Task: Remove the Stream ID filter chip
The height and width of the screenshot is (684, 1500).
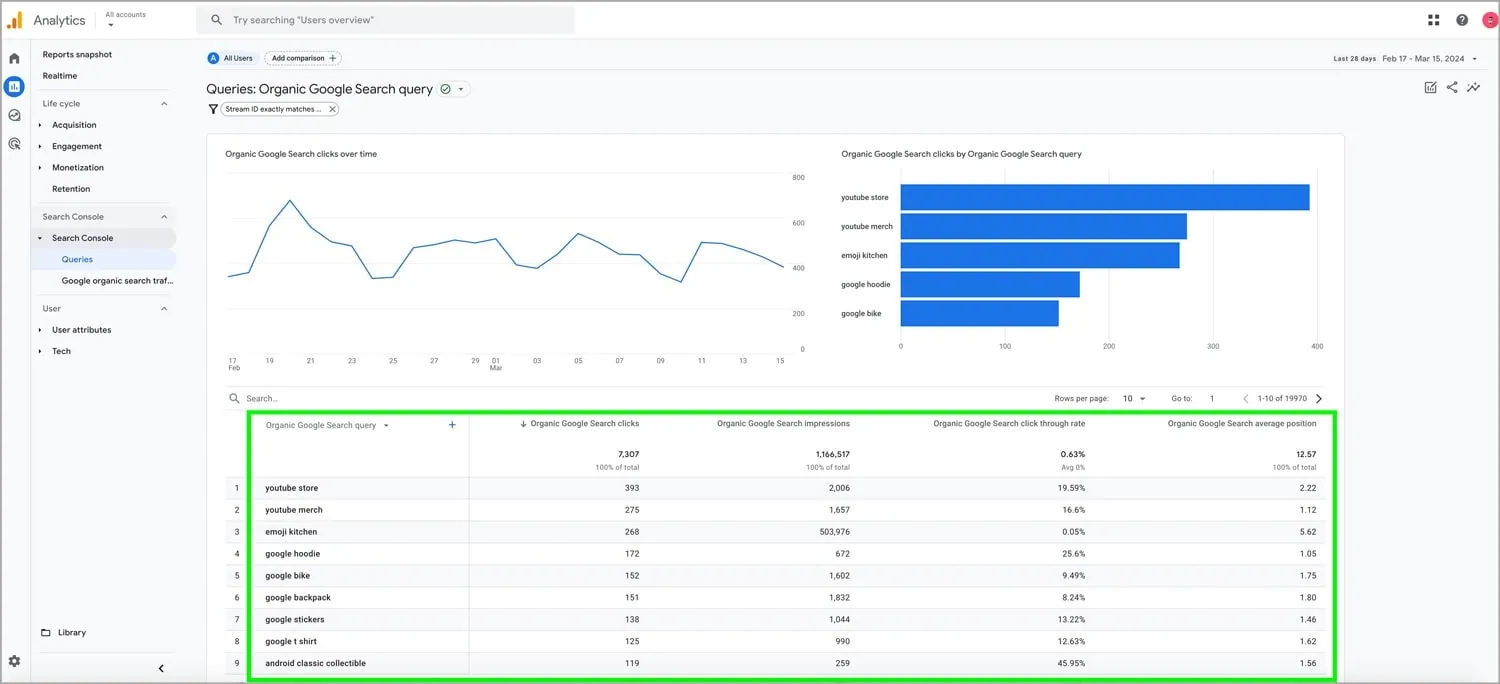Action: [x=332, y=109]
